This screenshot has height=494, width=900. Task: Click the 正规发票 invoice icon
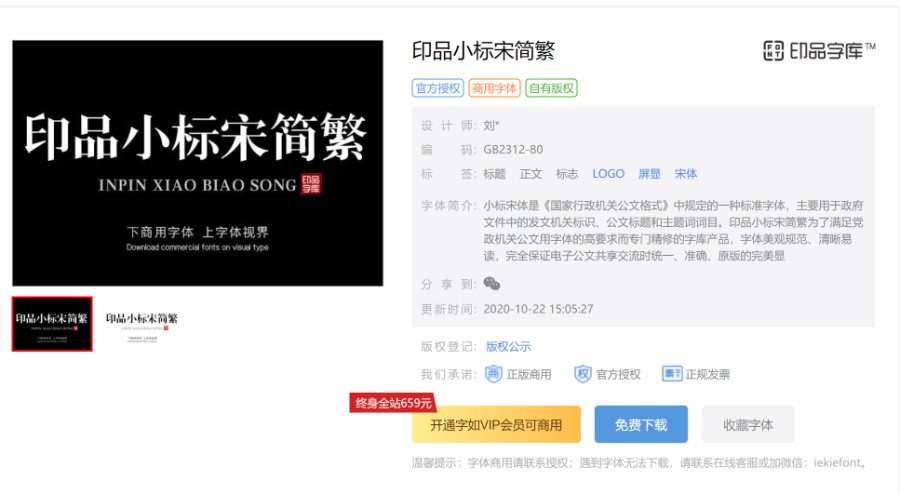pyautogui.click(x=672, y=374)
